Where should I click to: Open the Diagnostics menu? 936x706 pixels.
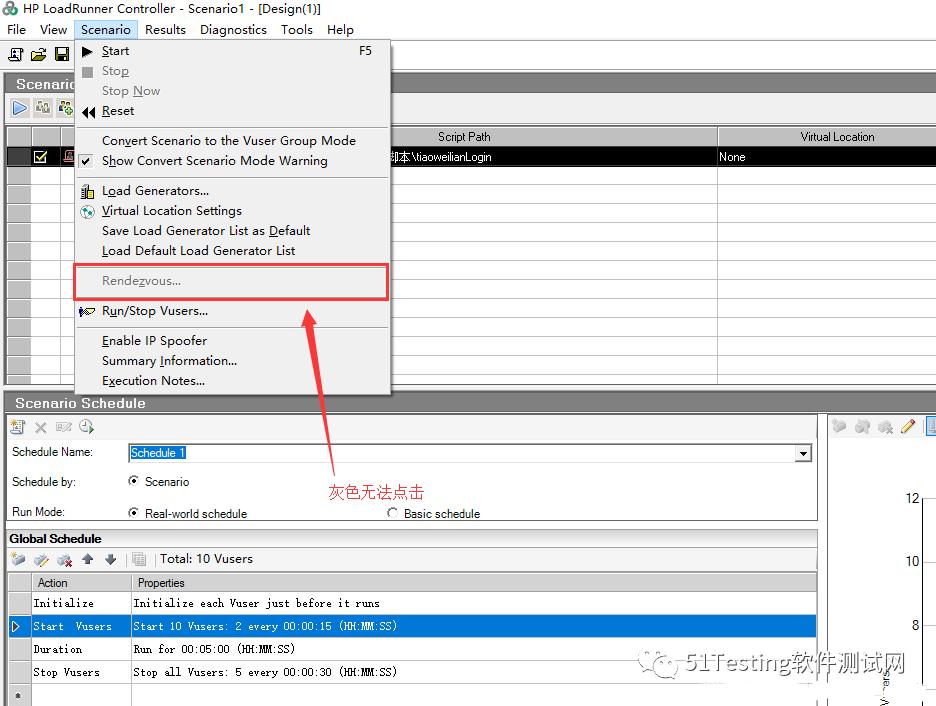[x=233, y=29]
